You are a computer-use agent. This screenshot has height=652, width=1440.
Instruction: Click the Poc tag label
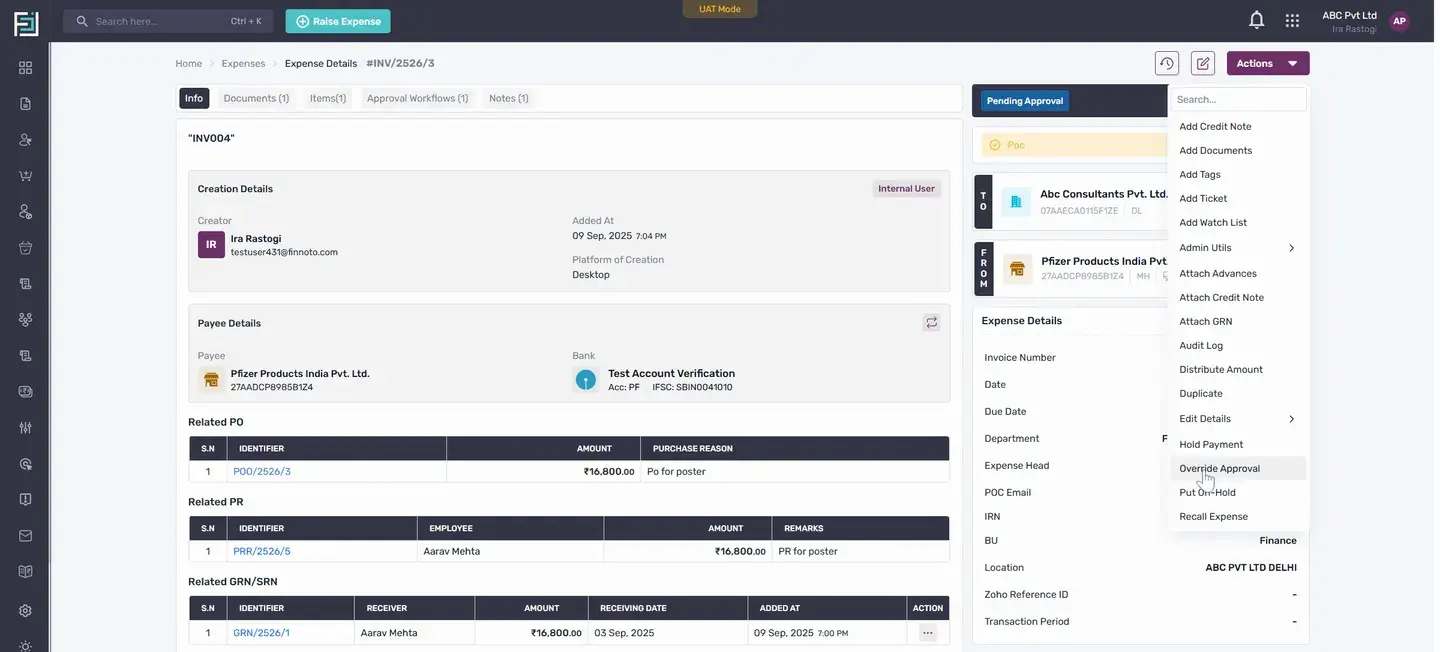(1016, 145)
